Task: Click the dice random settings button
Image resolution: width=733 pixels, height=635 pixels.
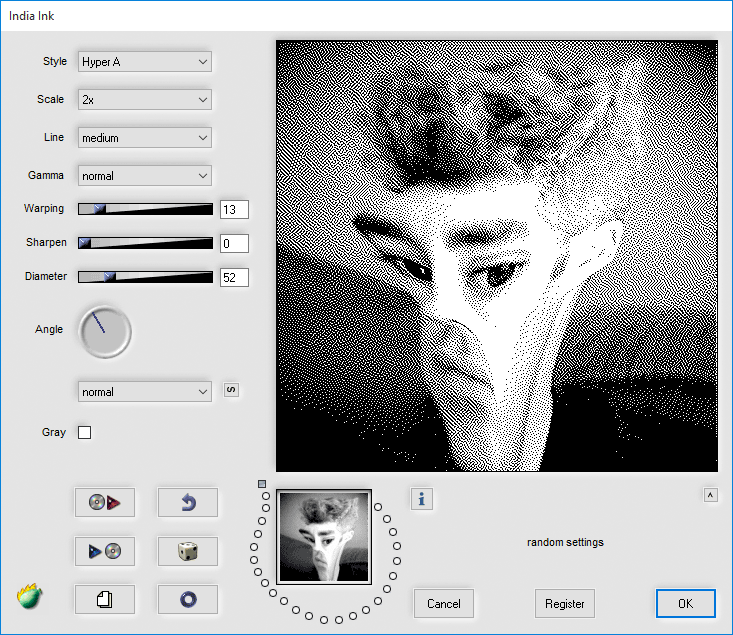Action: (x=187, y=551)
